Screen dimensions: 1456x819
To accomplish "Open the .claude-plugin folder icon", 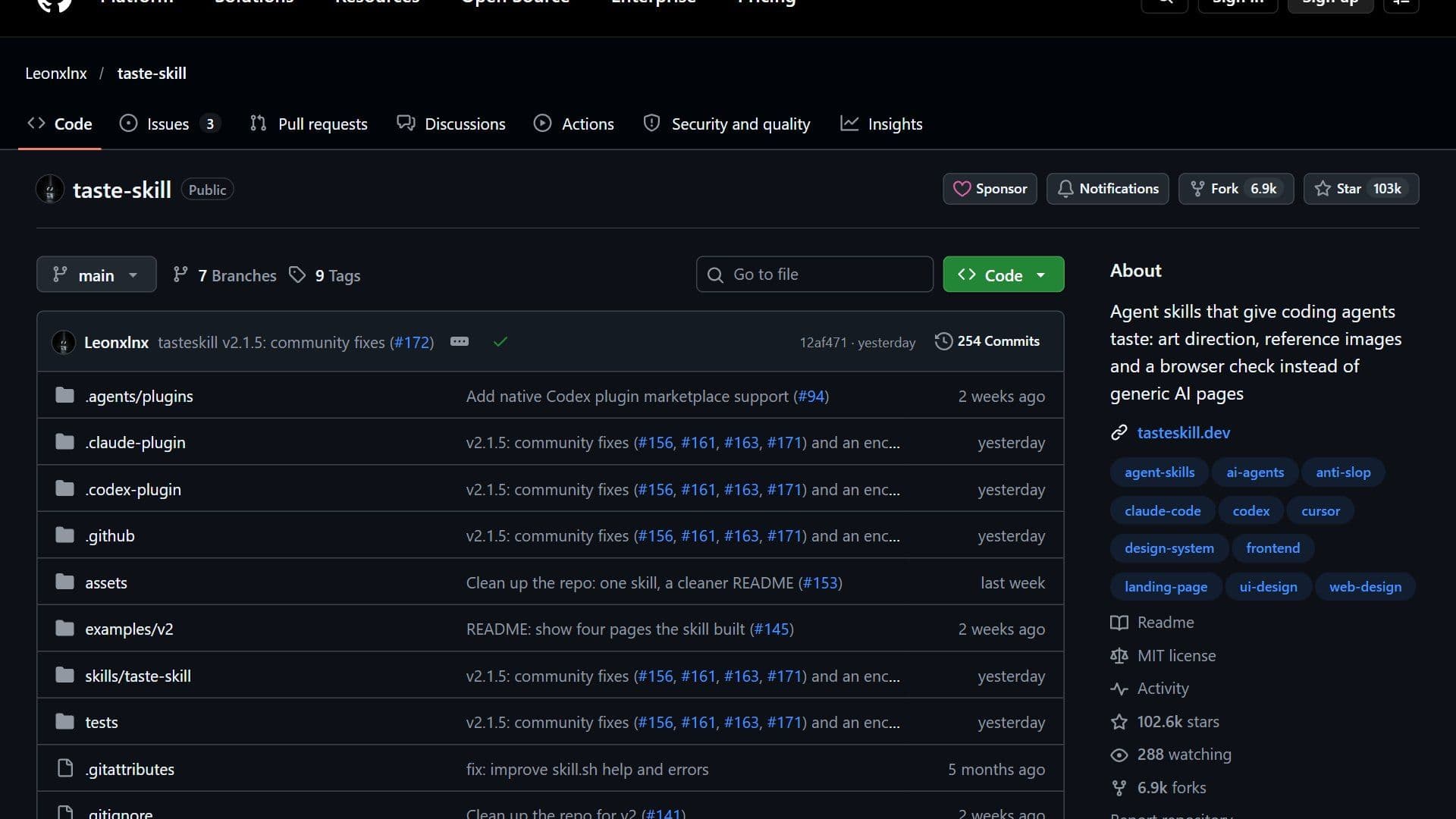I will 65,442.
